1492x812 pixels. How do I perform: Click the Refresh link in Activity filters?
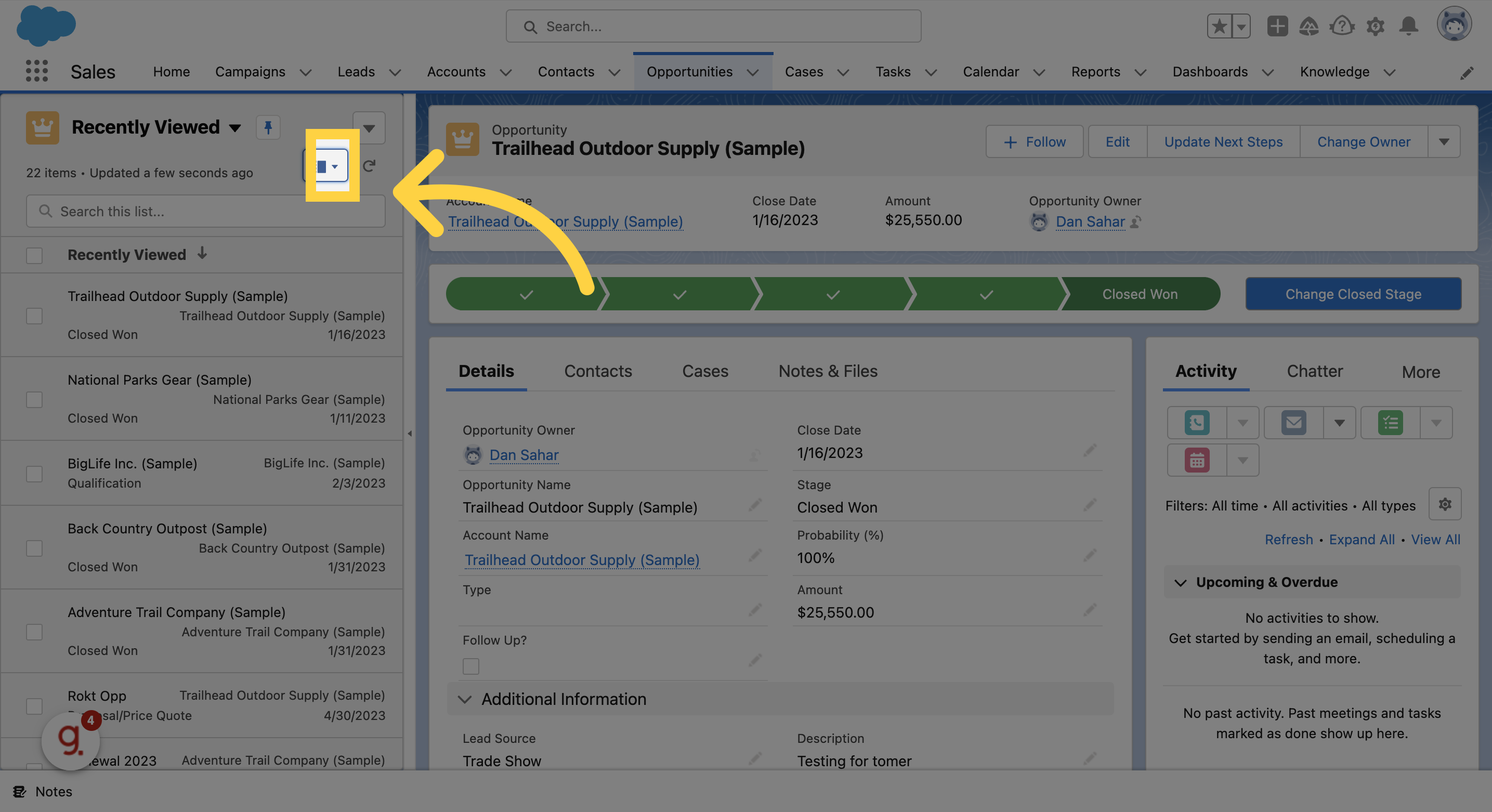tap(1288, 539)
